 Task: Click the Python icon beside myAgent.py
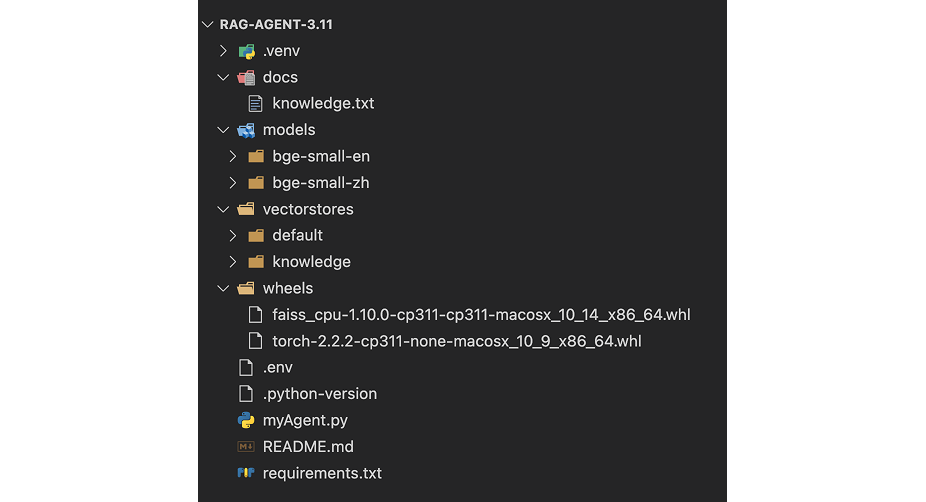pyautogui.click(x=246, y=420)
